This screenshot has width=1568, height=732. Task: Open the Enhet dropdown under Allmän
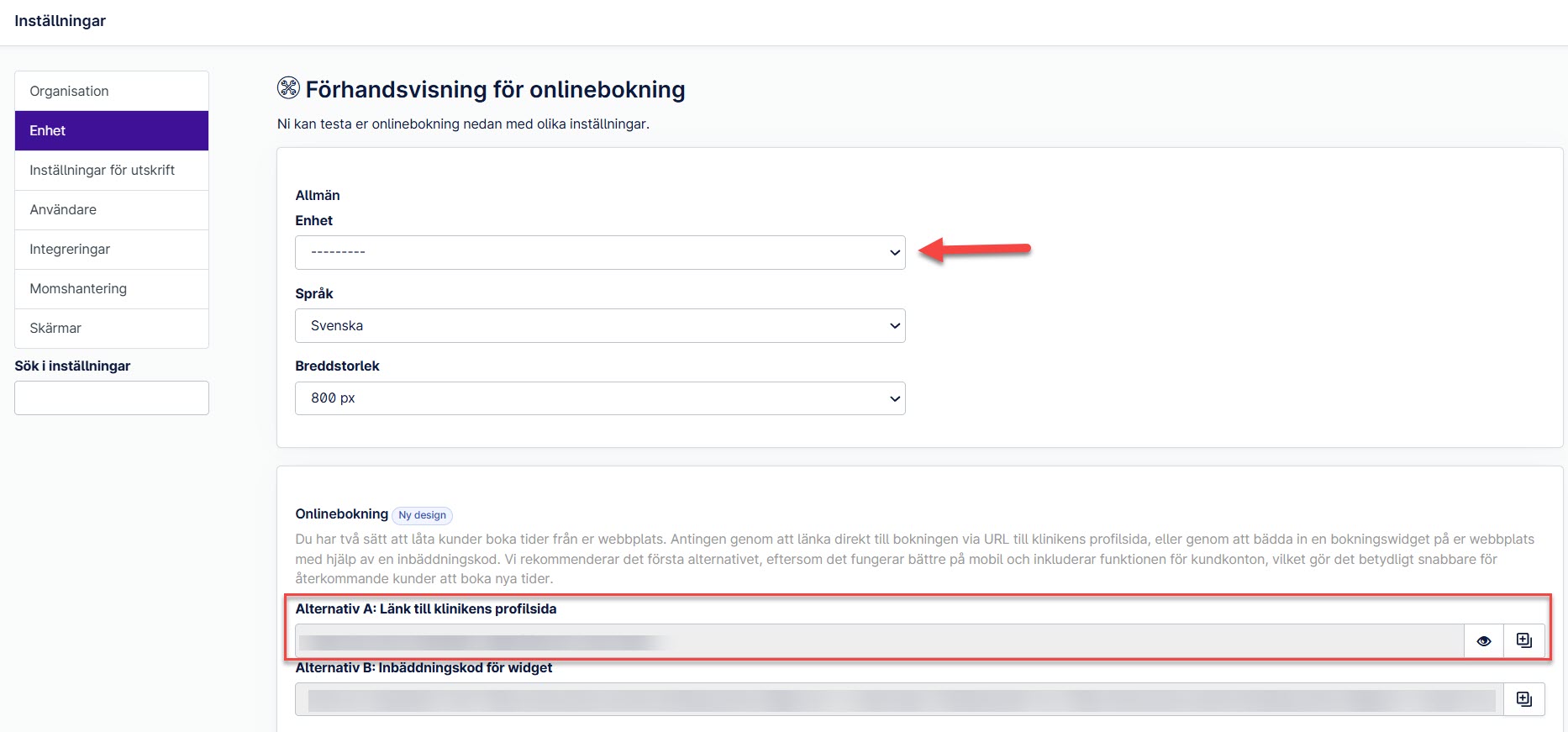pos(600,252)
